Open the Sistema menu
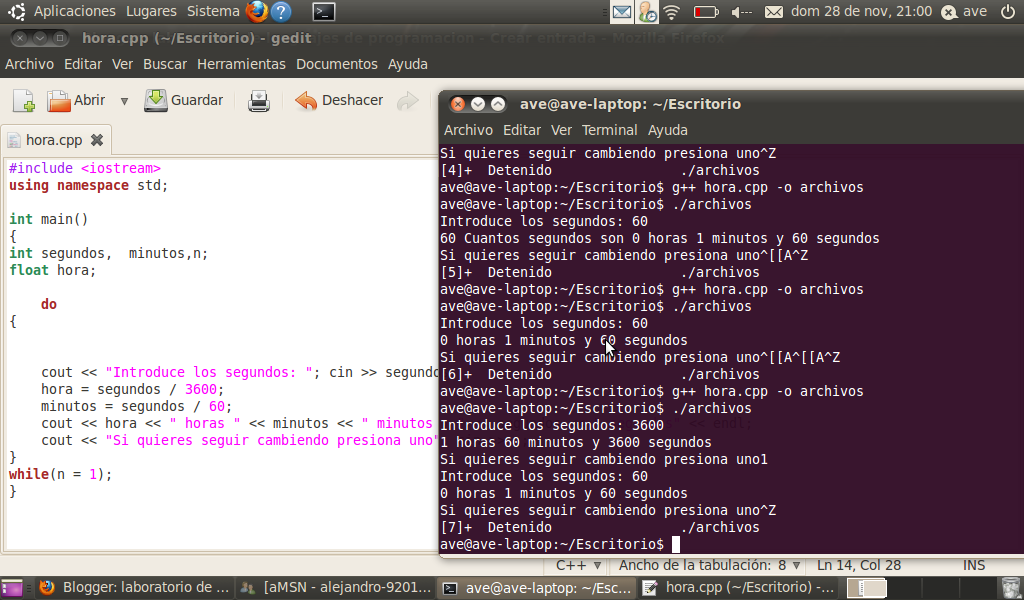 click(x=212, y=11)
